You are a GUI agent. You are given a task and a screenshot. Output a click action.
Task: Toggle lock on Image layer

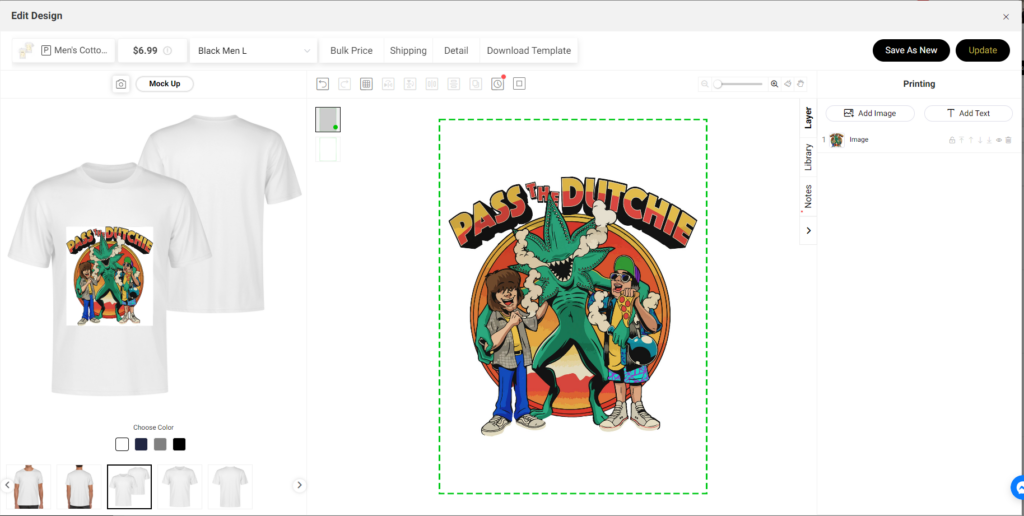click(x=952, y=140)
